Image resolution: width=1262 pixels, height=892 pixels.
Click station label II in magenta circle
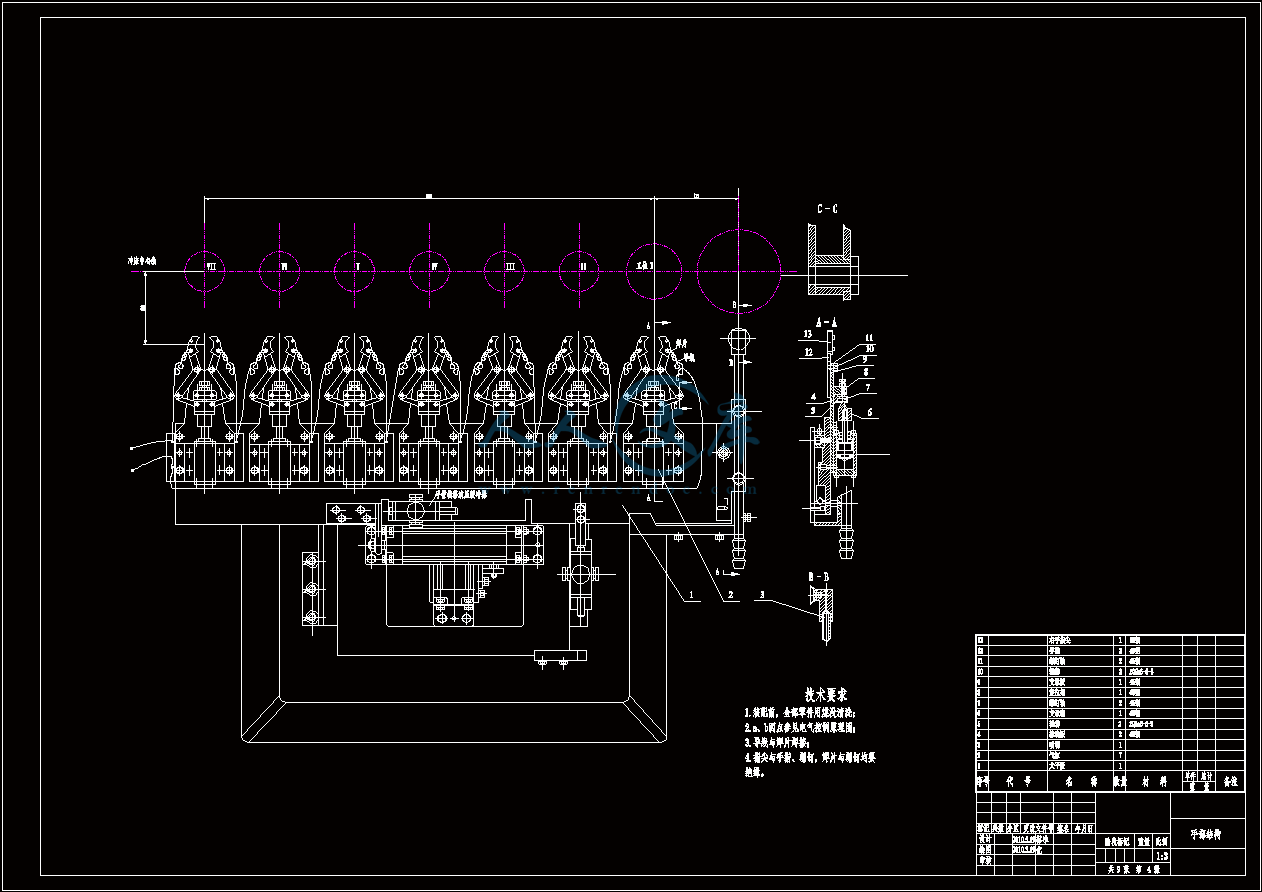(584, 267)
